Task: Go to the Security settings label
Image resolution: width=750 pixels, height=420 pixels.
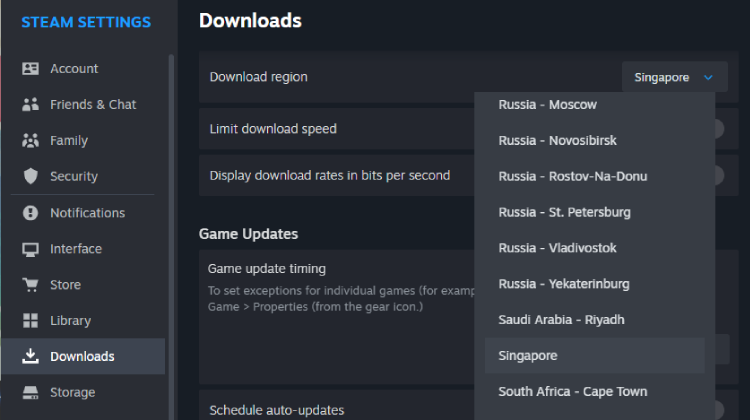Action: (74, 177)
